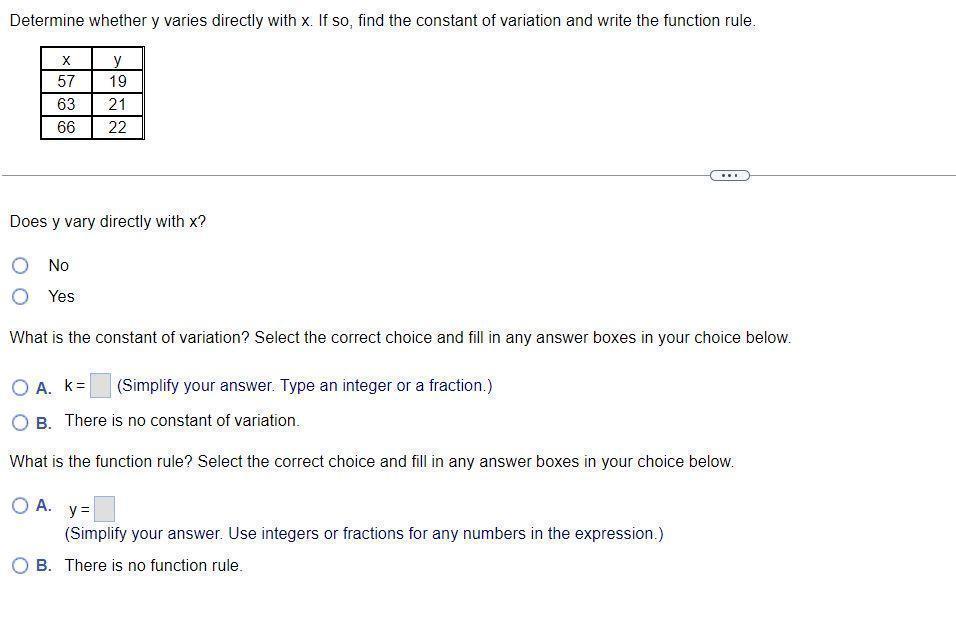
Task: Click the table cell containing 22
Action: tap(117, 127)
